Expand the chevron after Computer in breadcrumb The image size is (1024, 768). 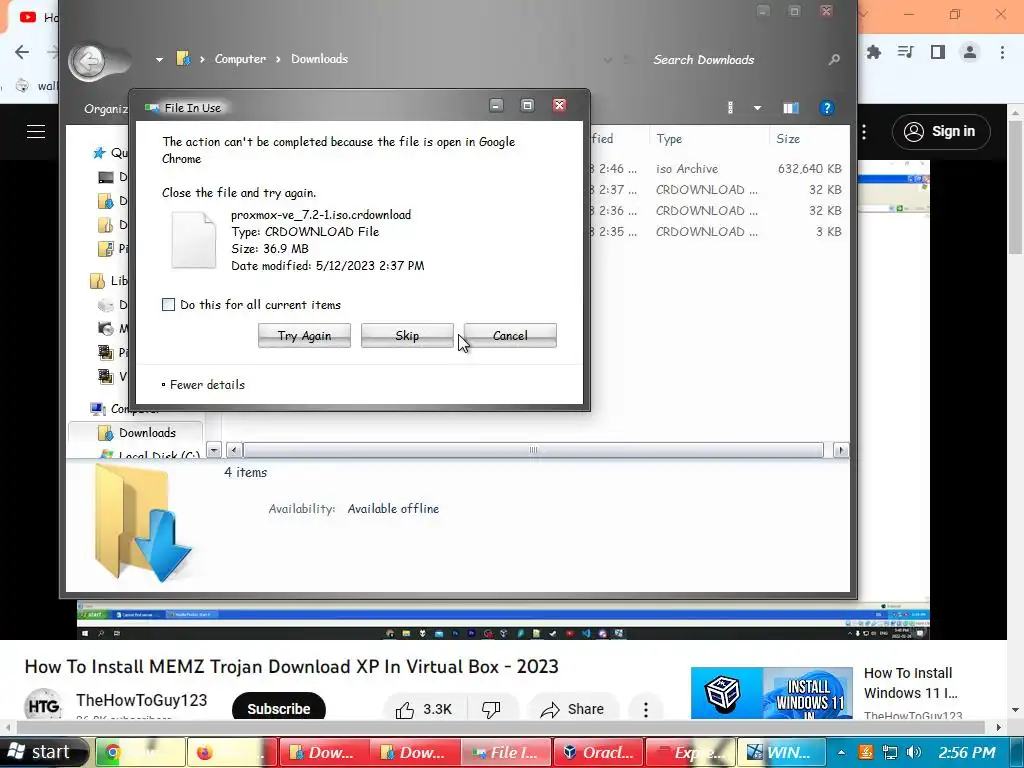pyautogui.click(x=278, y=59)
